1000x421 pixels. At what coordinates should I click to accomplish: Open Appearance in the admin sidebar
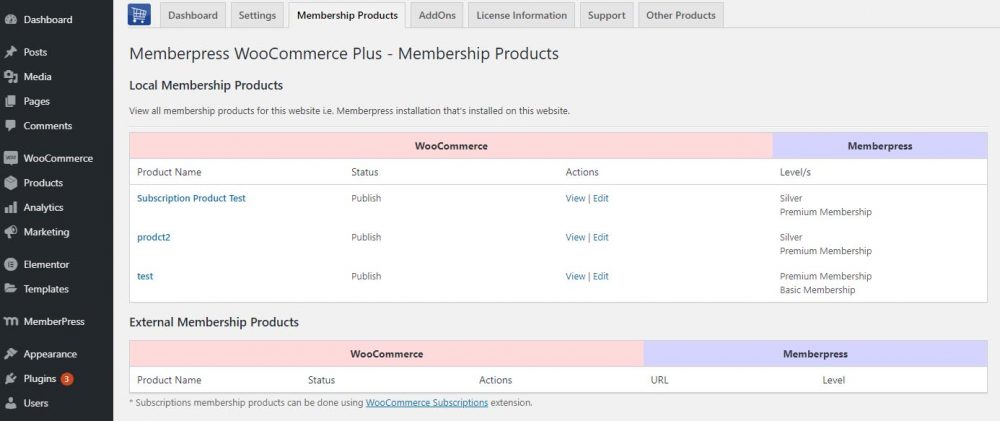coord(50,354)
